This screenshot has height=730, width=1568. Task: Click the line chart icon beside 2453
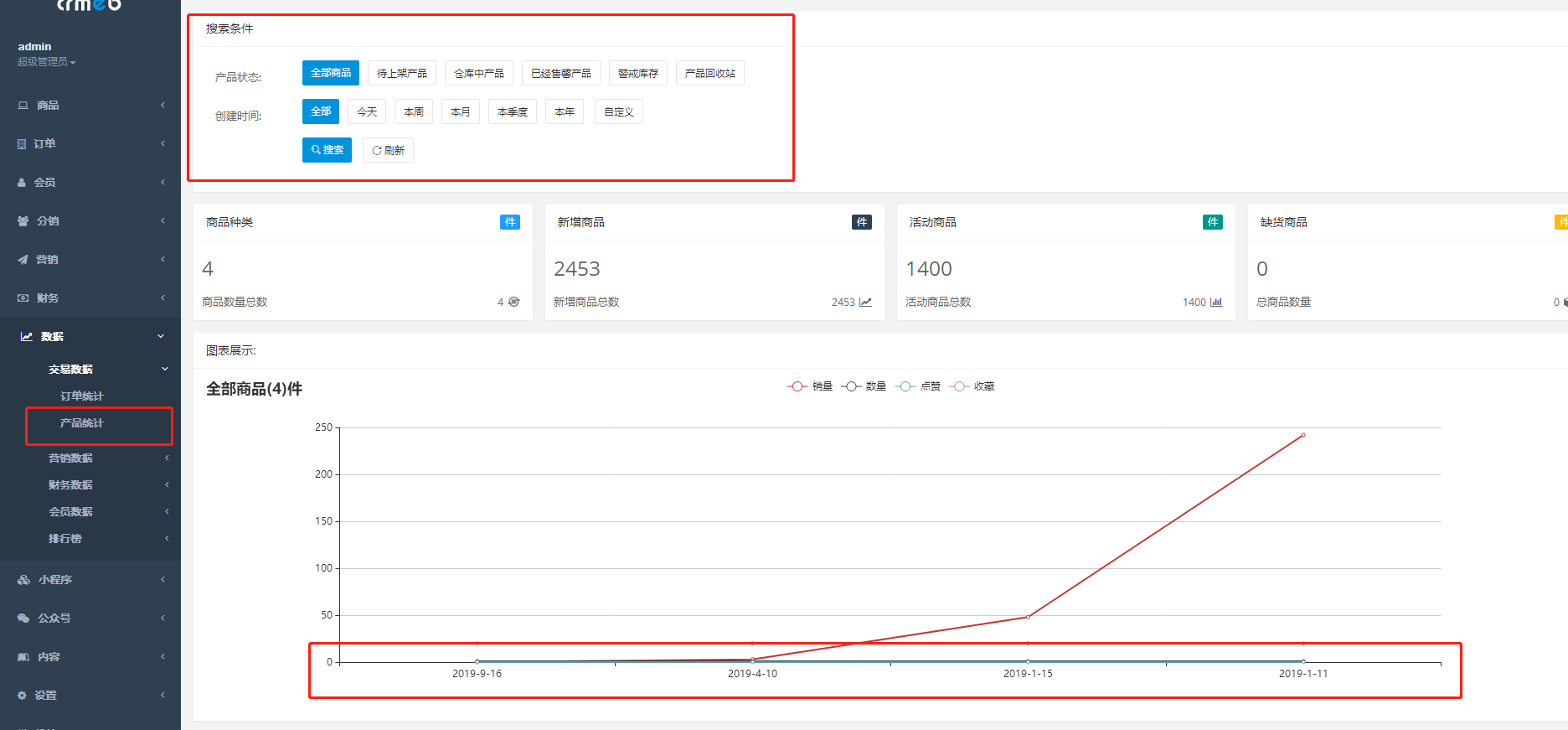[865, 302]
